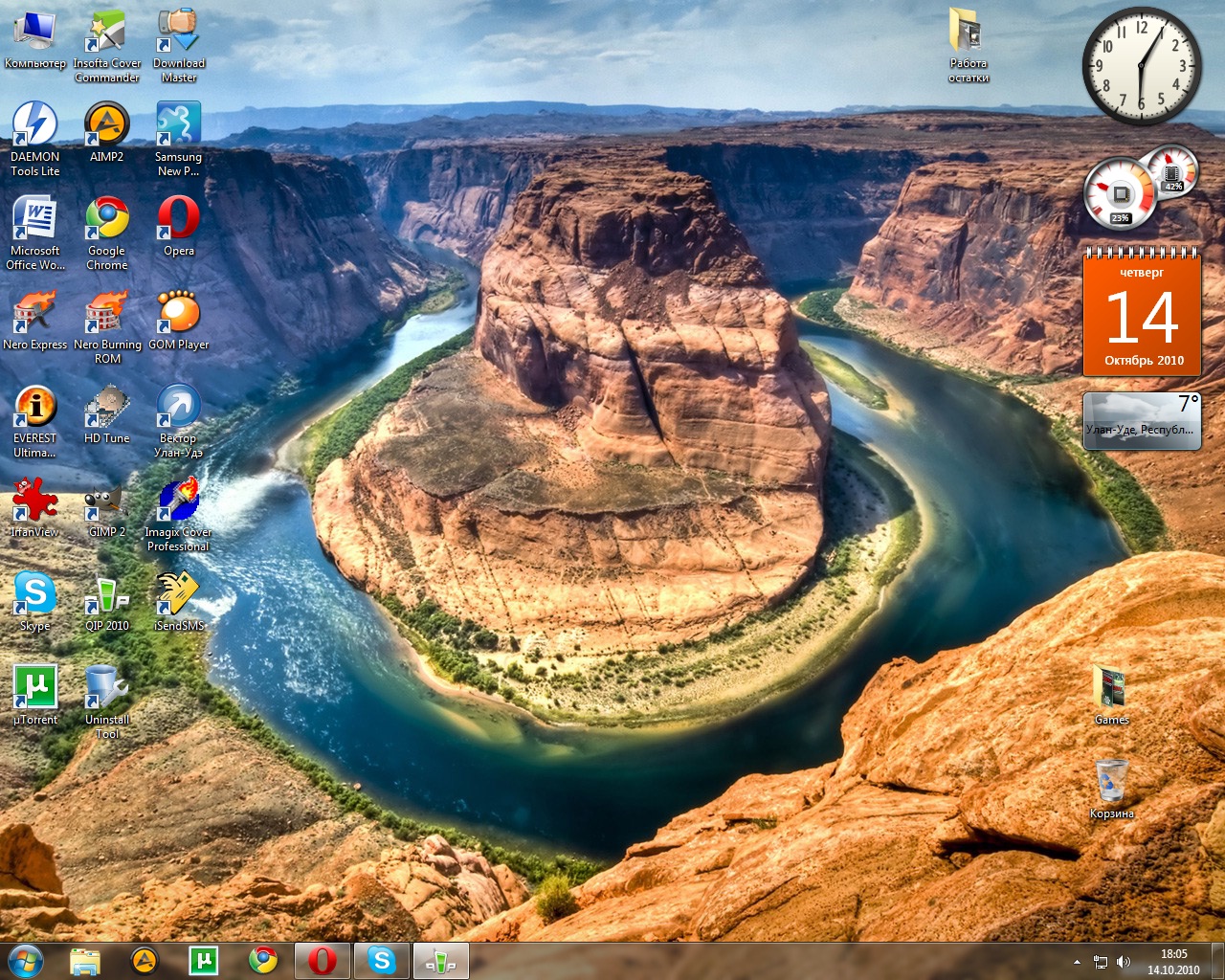Select the EVEREST Ultimate desktop icon
1225x980 pixels.
pyautogui.click(x=35, y=408)
